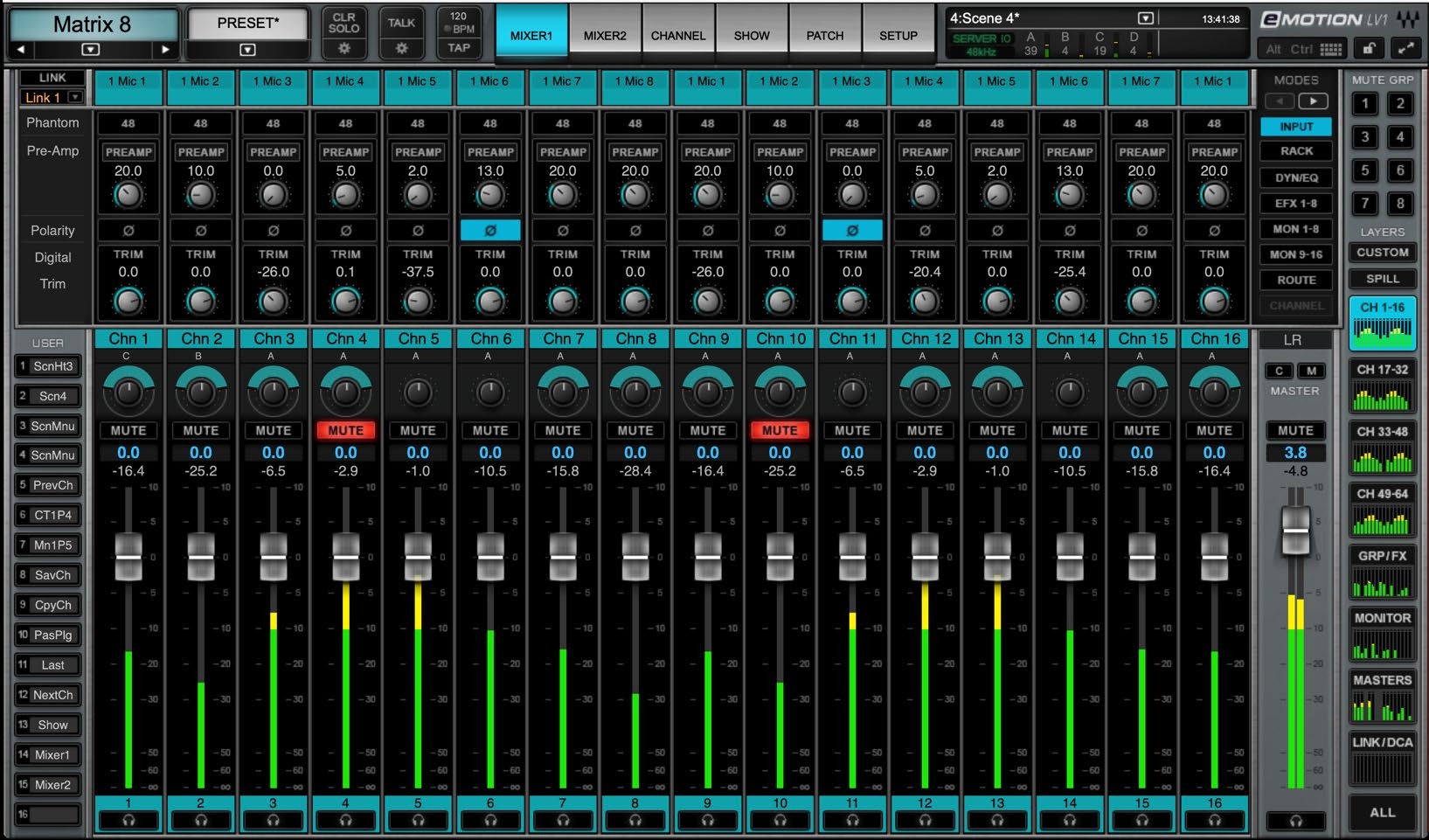
Task: Click the LR master fader handle
Action: (x=1295, y=530)
